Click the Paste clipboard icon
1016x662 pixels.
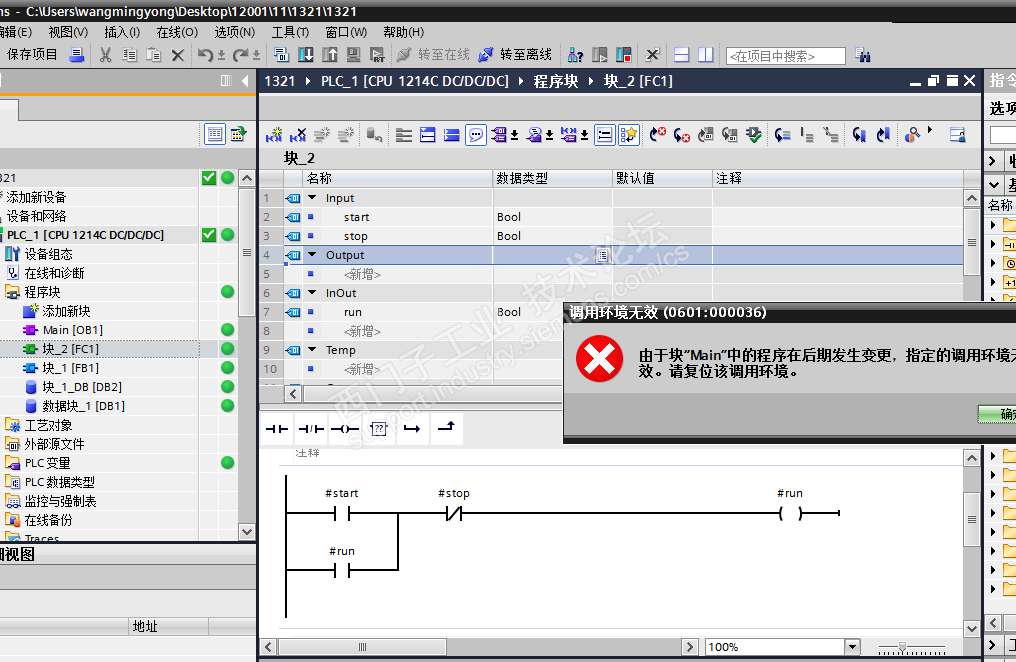pos(154,55)
